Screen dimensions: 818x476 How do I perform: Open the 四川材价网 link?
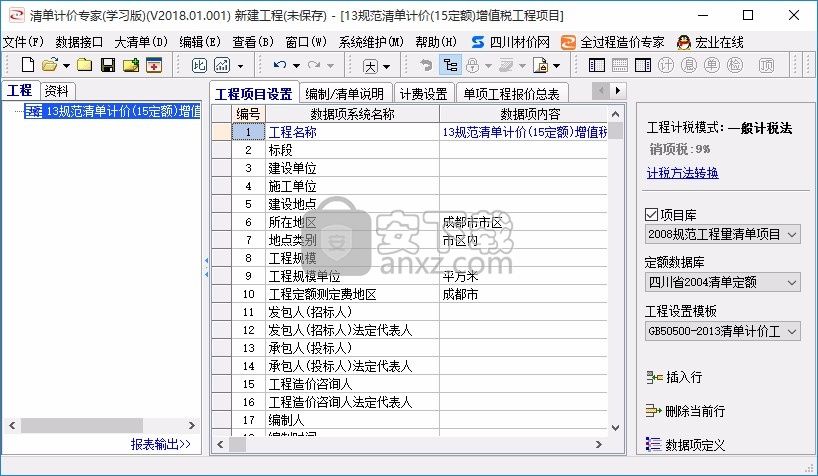(x=510, y=42)
